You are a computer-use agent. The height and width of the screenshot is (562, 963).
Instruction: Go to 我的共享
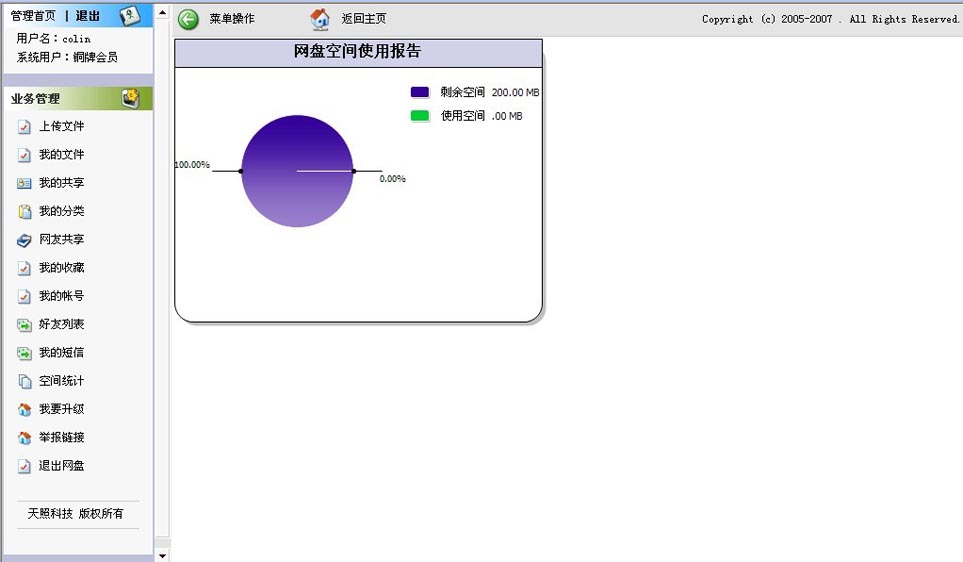(x=61, y=182)
